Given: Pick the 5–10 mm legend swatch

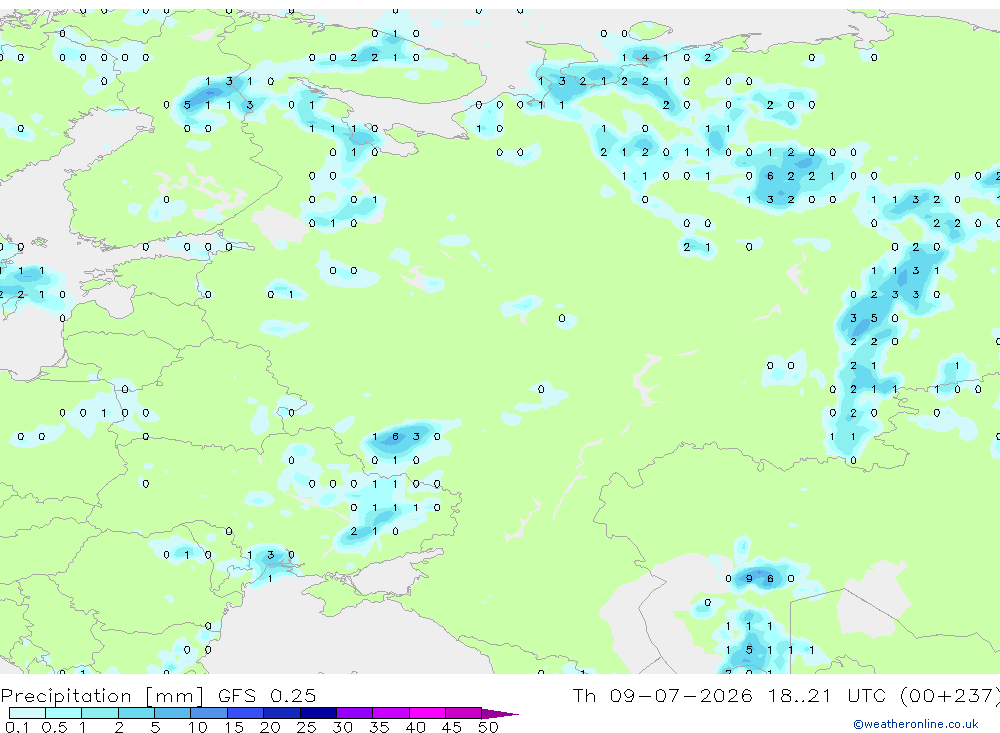Looking at the screenshot, I should [173, 713].
